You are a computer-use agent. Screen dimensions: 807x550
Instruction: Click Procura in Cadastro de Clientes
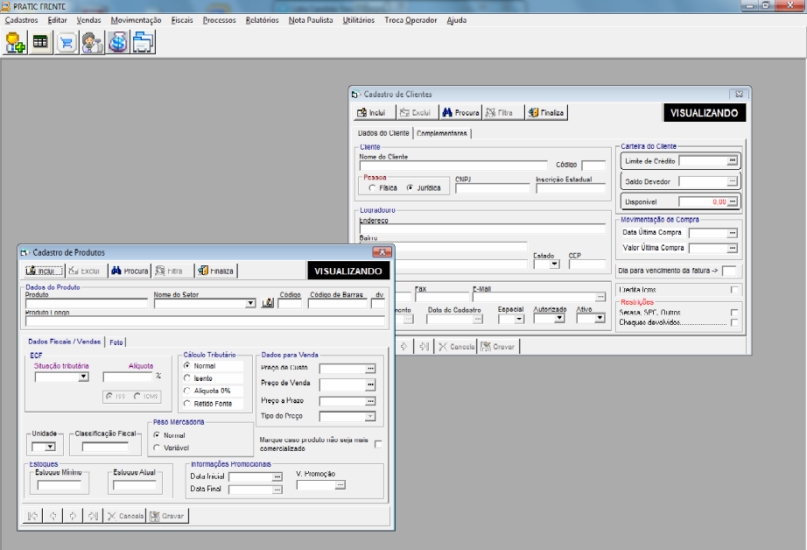coord(461,113)
